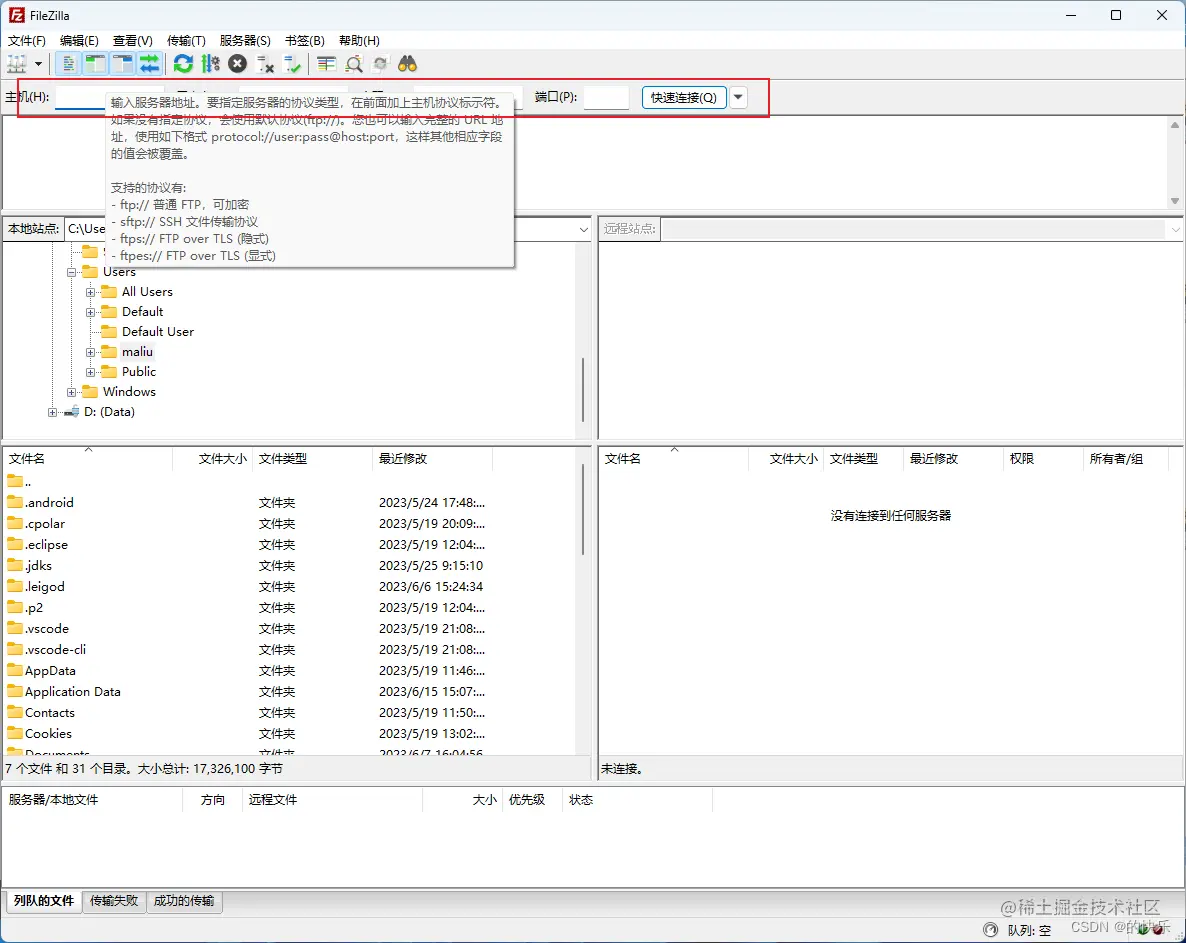Open the 服务器(S) menu
This screenshot has width=1186, height=943.
pyautogui.click(x=245, y=40)
